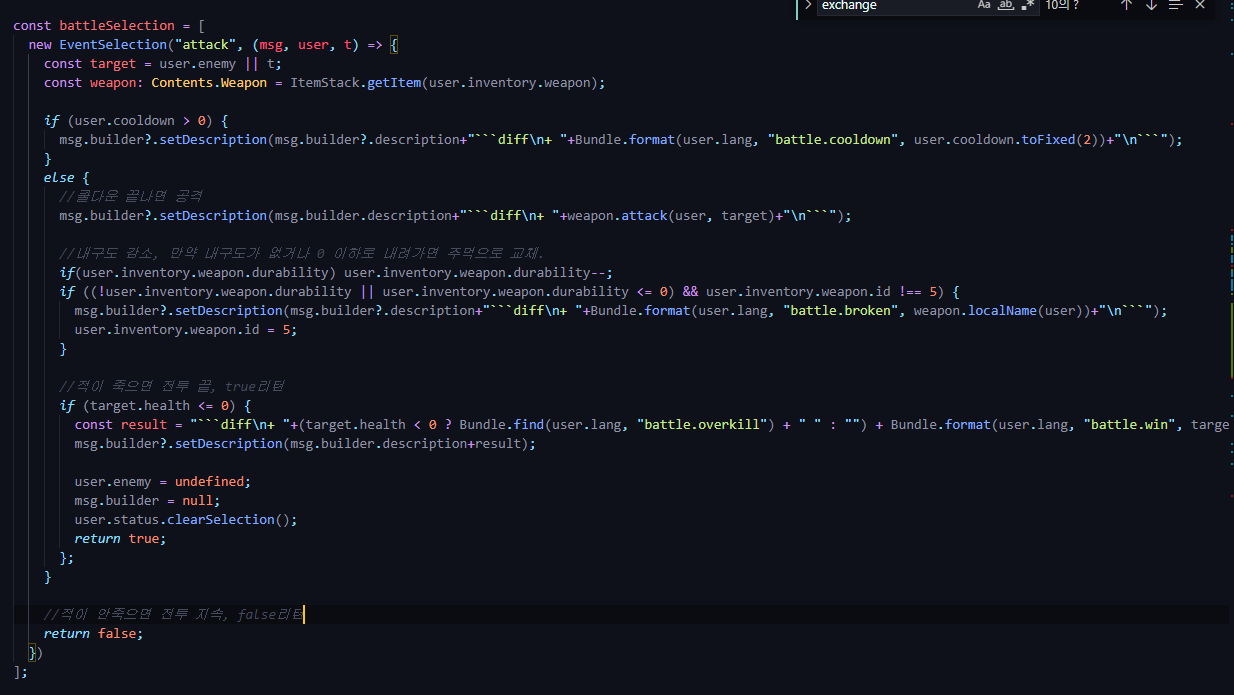1234x695 pixels.
Task: Click 'return true;' statement
Action: (120, 538)
